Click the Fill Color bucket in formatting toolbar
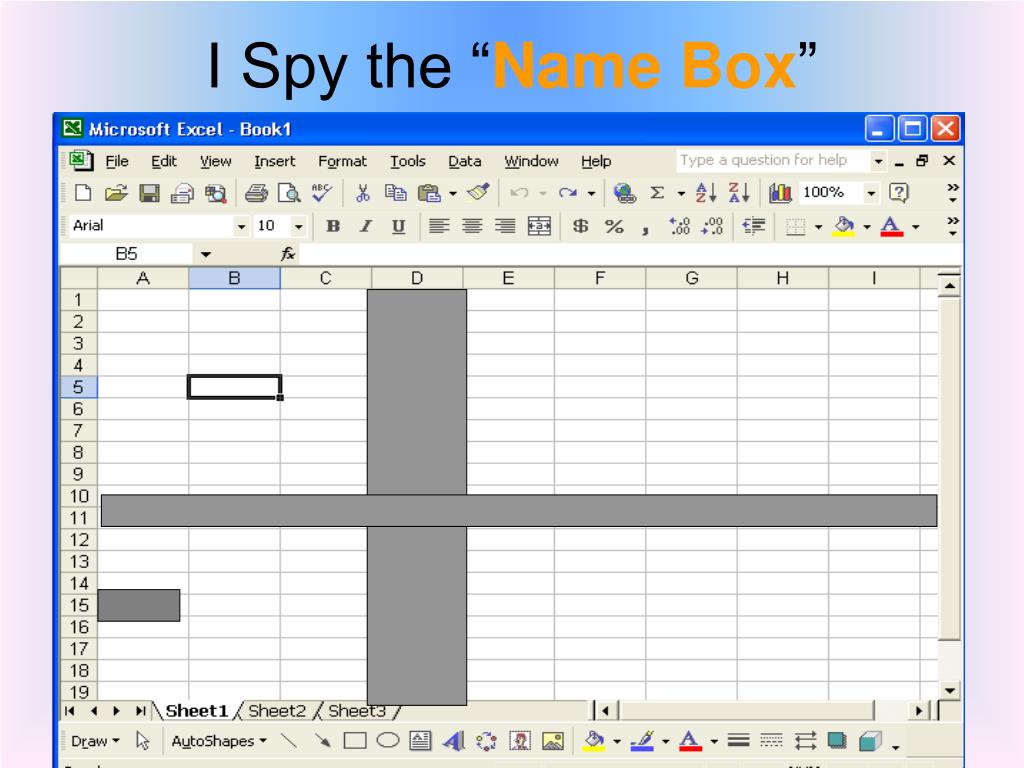This screenshot has height=768, width=1024. point(844,226)
